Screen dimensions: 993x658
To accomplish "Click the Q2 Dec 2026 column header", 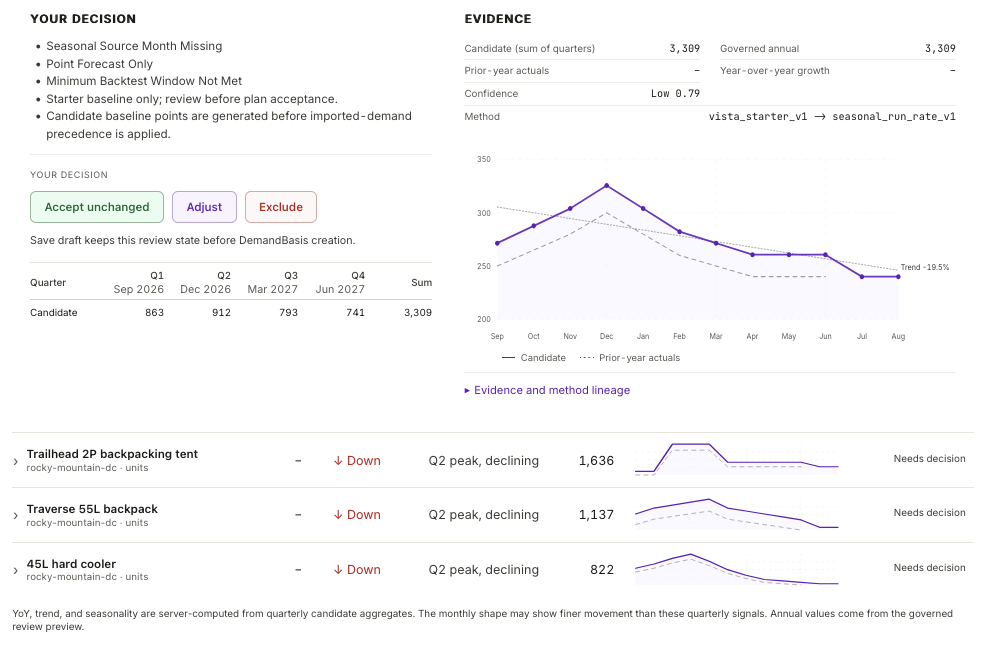I will tap(205, 282).
